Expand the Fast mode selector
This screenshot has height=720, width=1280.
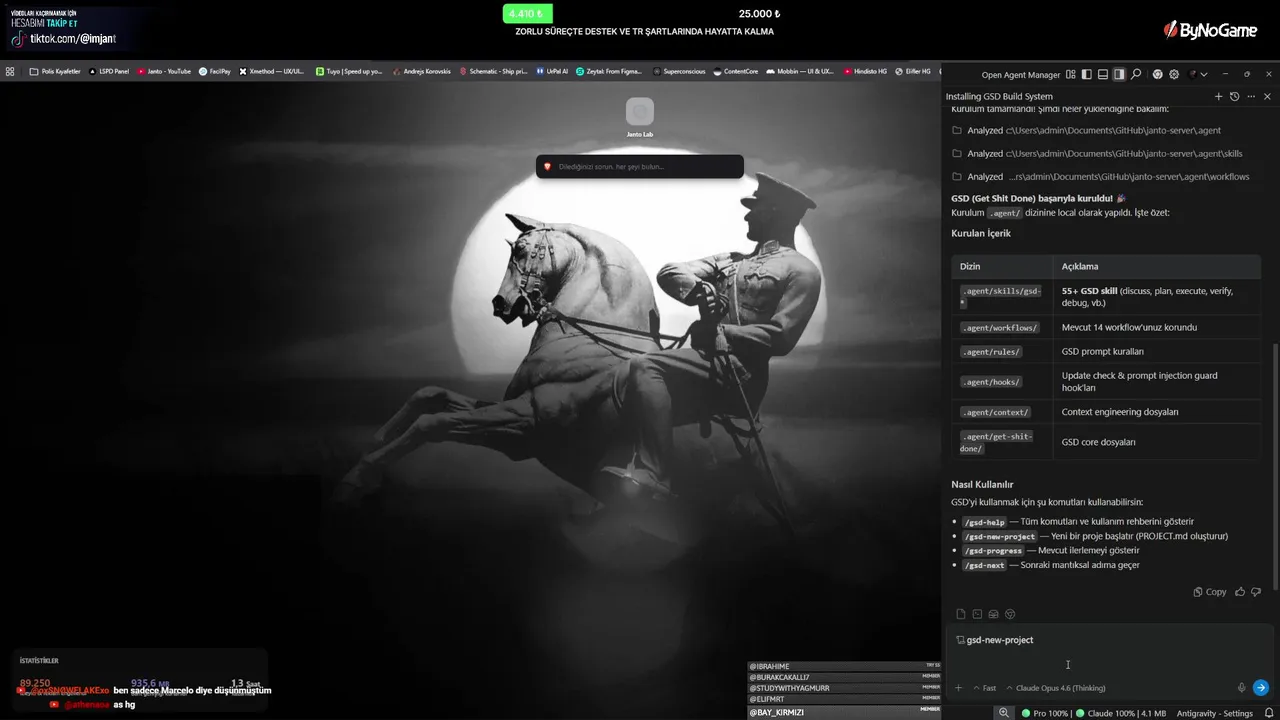coord(985,688)
